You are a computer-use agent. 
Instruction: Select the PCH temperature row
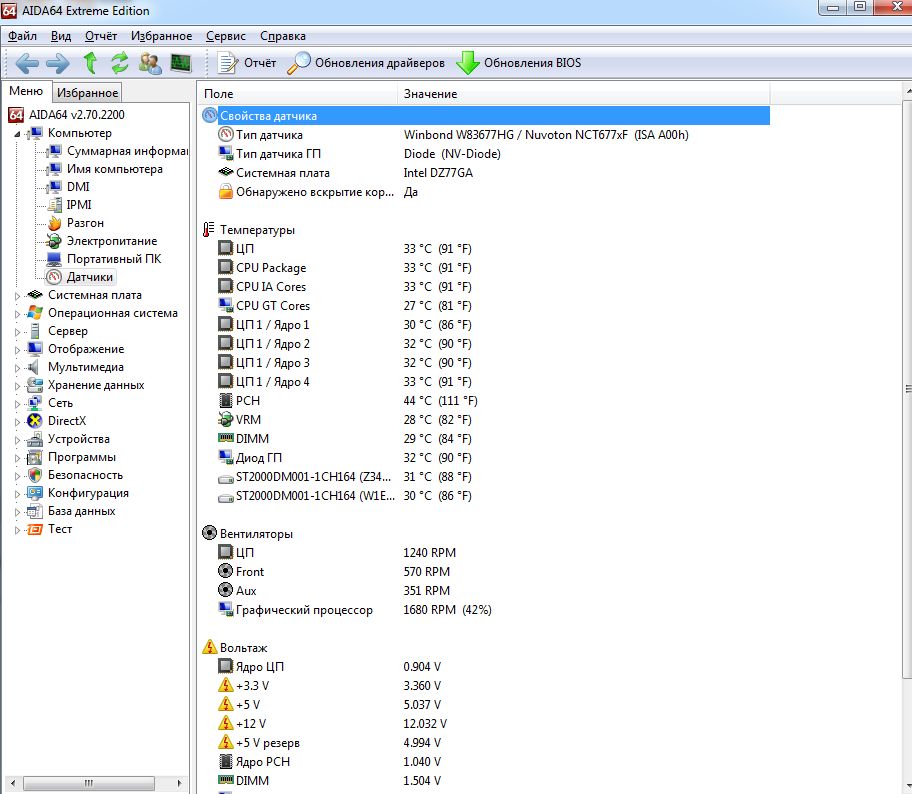tap(485, 401)
